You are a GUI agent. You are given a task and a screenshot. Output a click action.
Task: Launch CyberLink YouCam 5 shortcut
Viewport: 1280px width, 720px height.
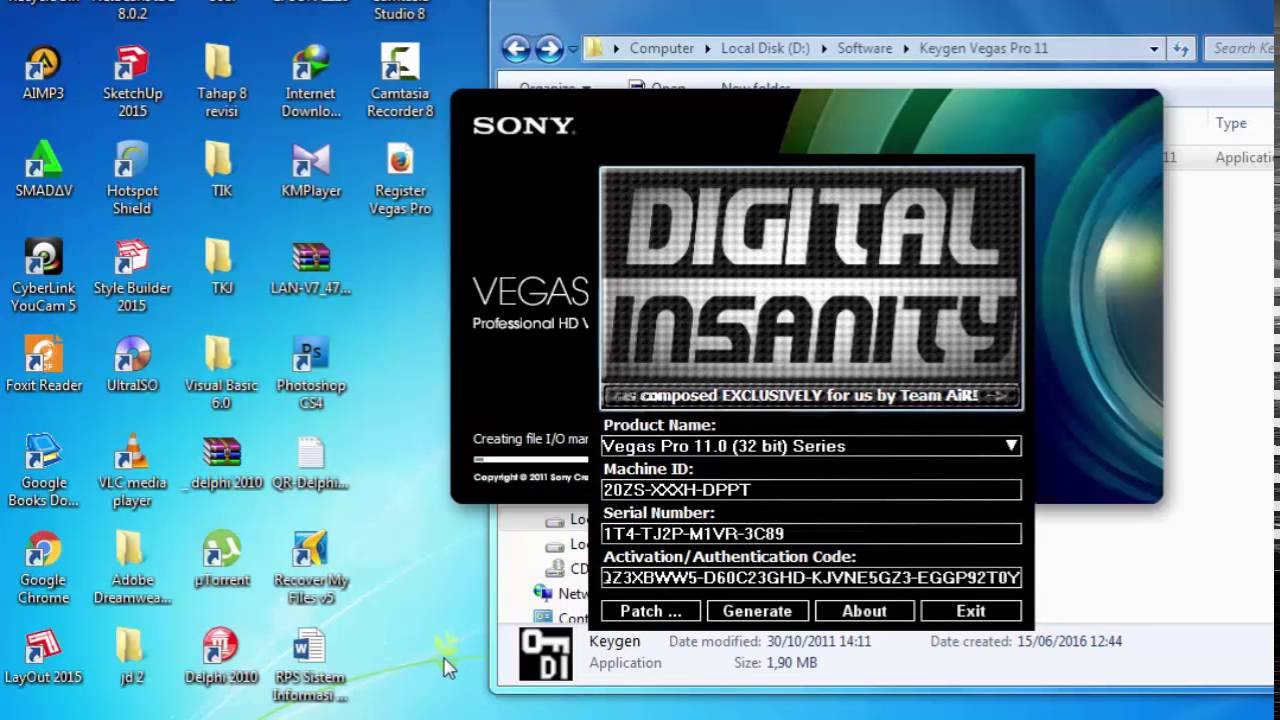click(x=43, y=276)
